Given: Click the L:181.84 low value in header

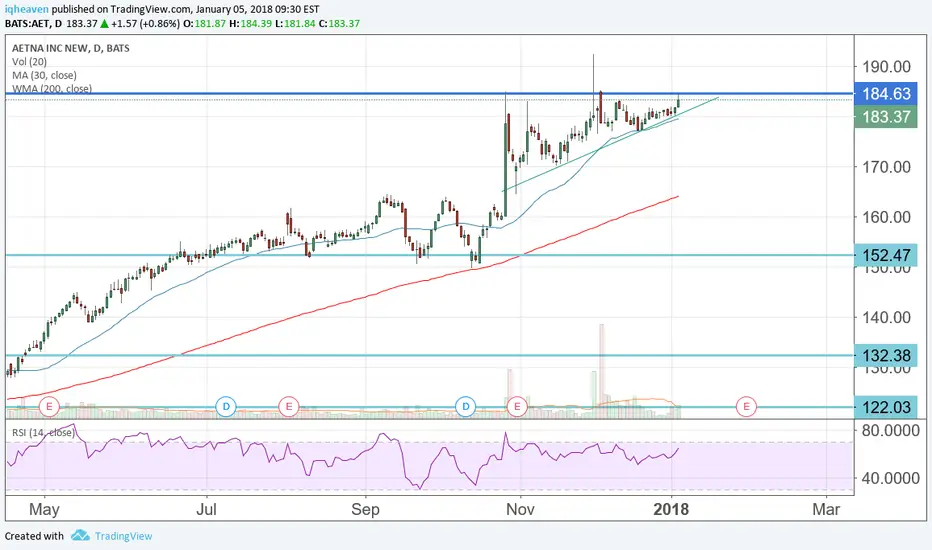Looking at the screenshot, I should 295,24.
